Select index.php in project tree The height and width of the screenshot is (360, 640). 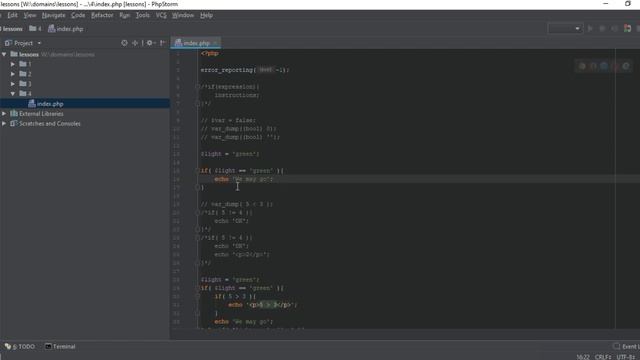[85, 104]
